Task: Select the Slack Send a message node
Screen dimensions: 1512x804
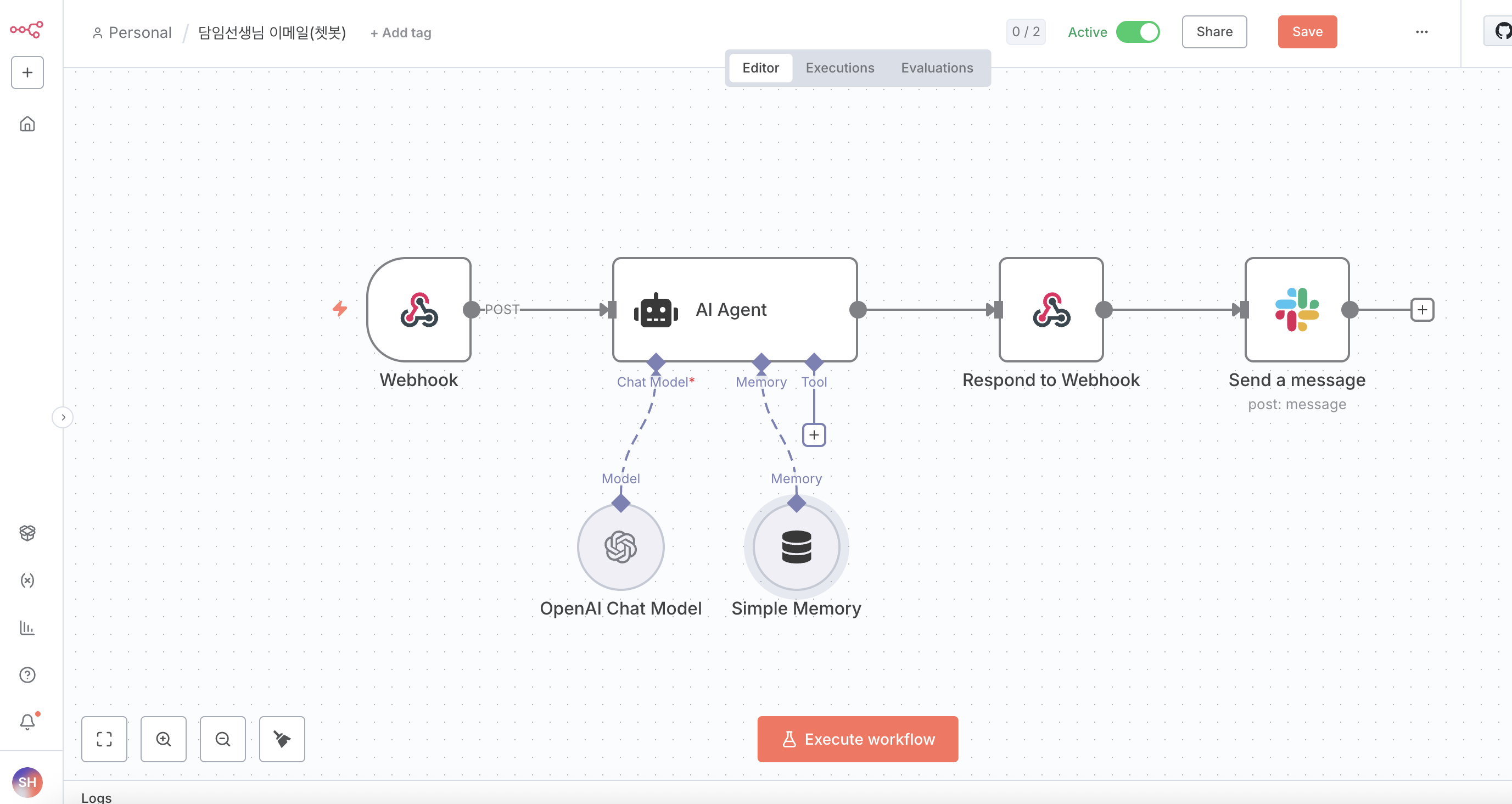Action: pyautogui.click(x=1297, y=310)
